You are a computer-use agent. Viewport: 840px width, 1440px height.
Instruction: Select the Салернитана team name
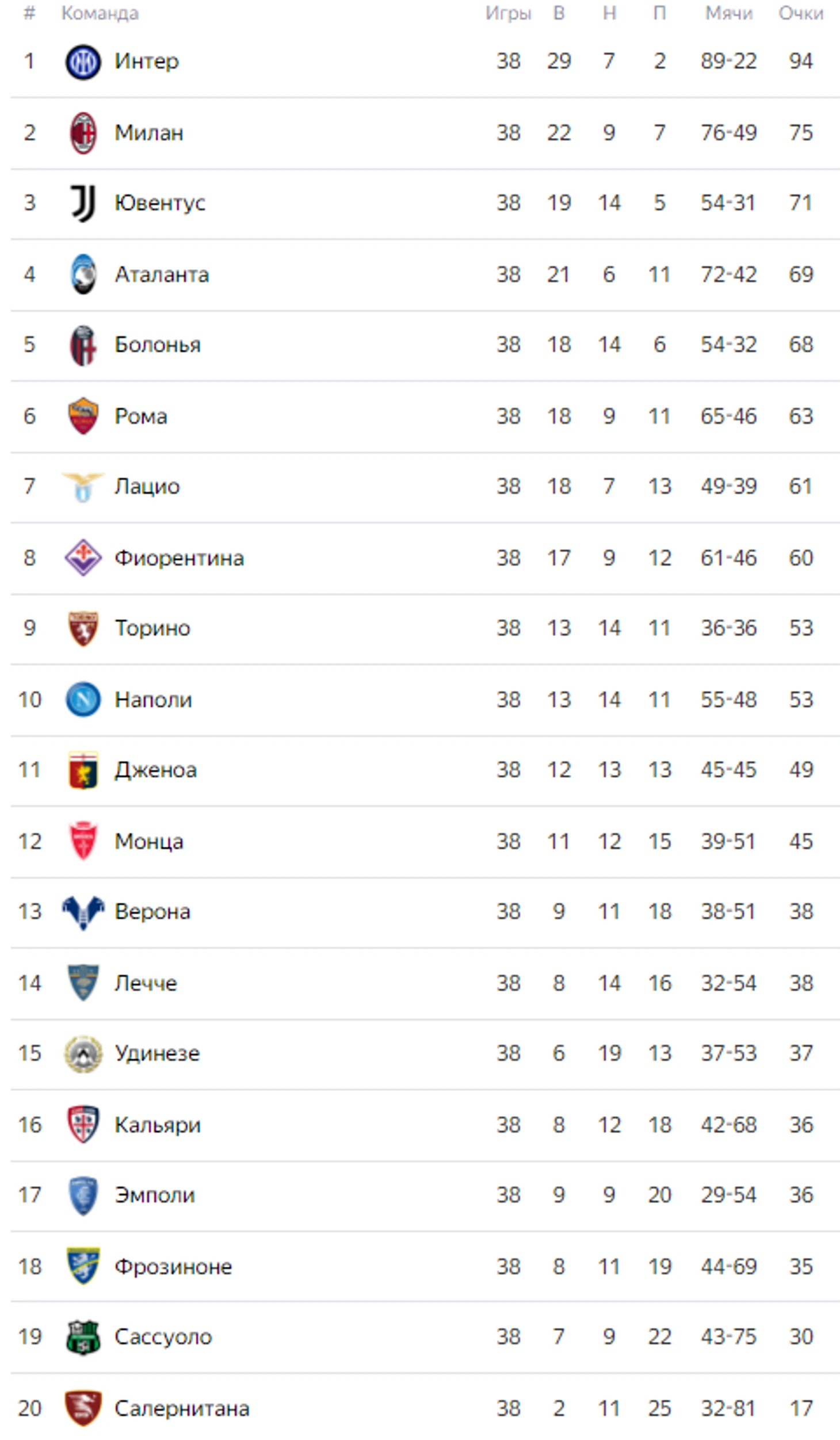point(182,1408)
